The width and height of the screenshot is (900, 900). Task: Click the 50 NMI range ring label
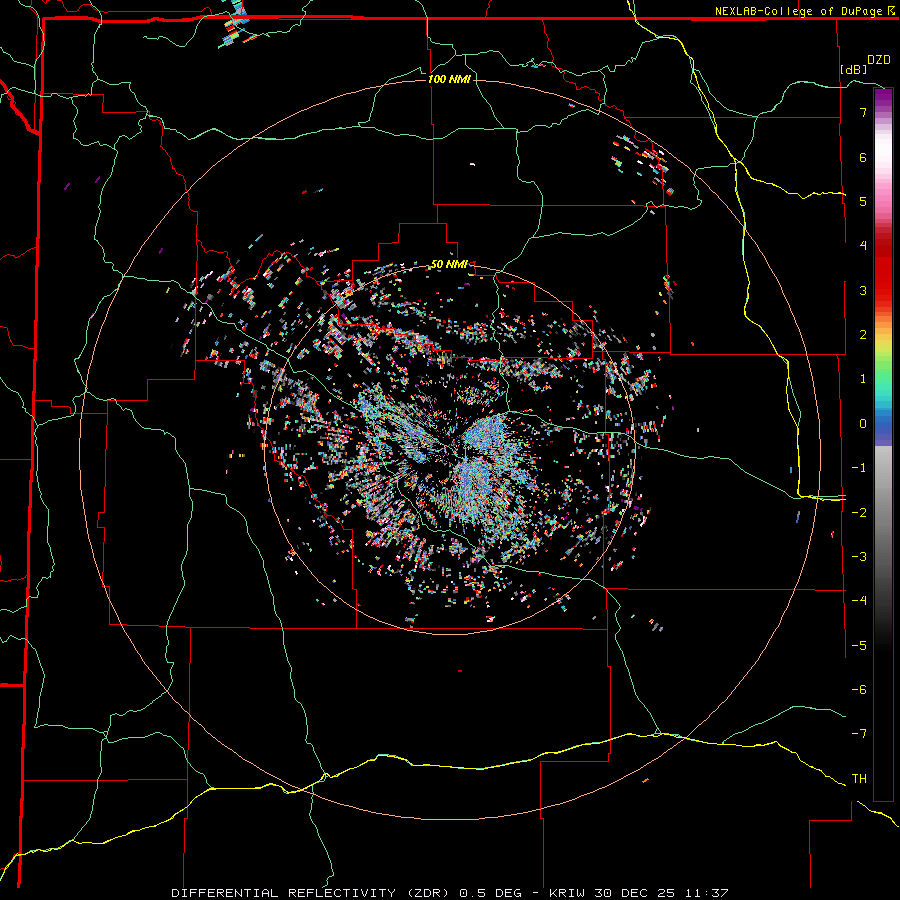click(x=449, y=265)
